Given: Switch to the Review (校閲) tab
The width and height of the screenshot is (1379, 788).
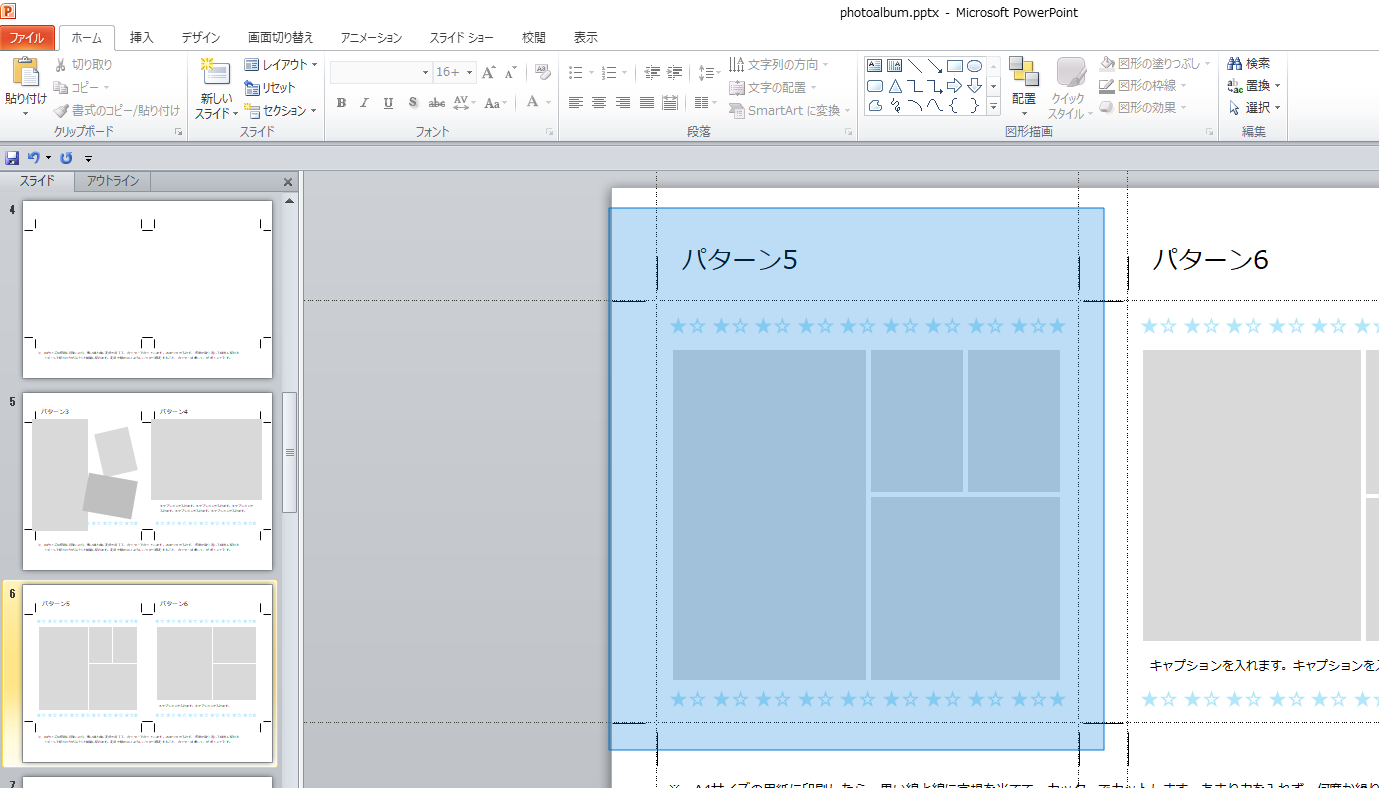Looking at the screenshot, I should coord(534,38).
